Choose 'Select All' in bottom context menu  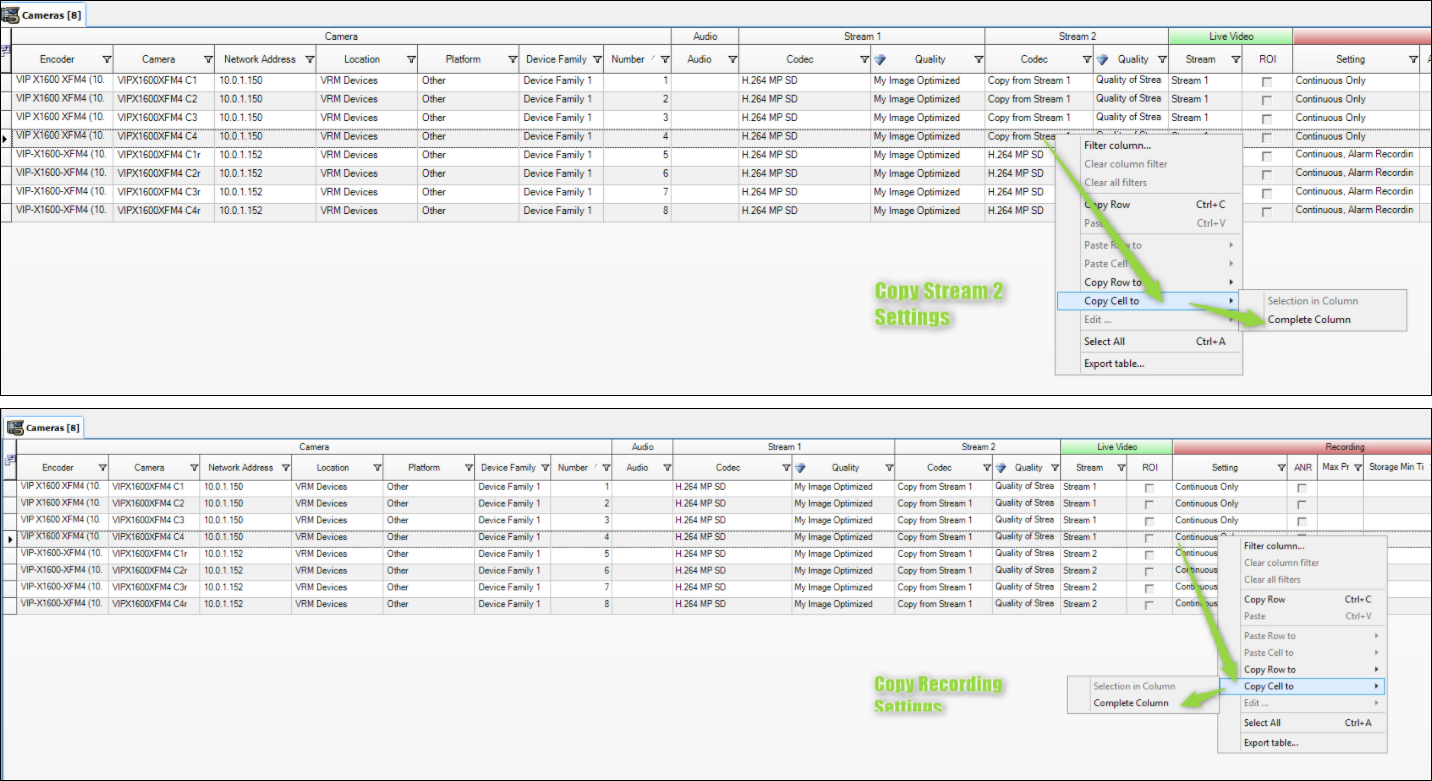pos(1262,723)
